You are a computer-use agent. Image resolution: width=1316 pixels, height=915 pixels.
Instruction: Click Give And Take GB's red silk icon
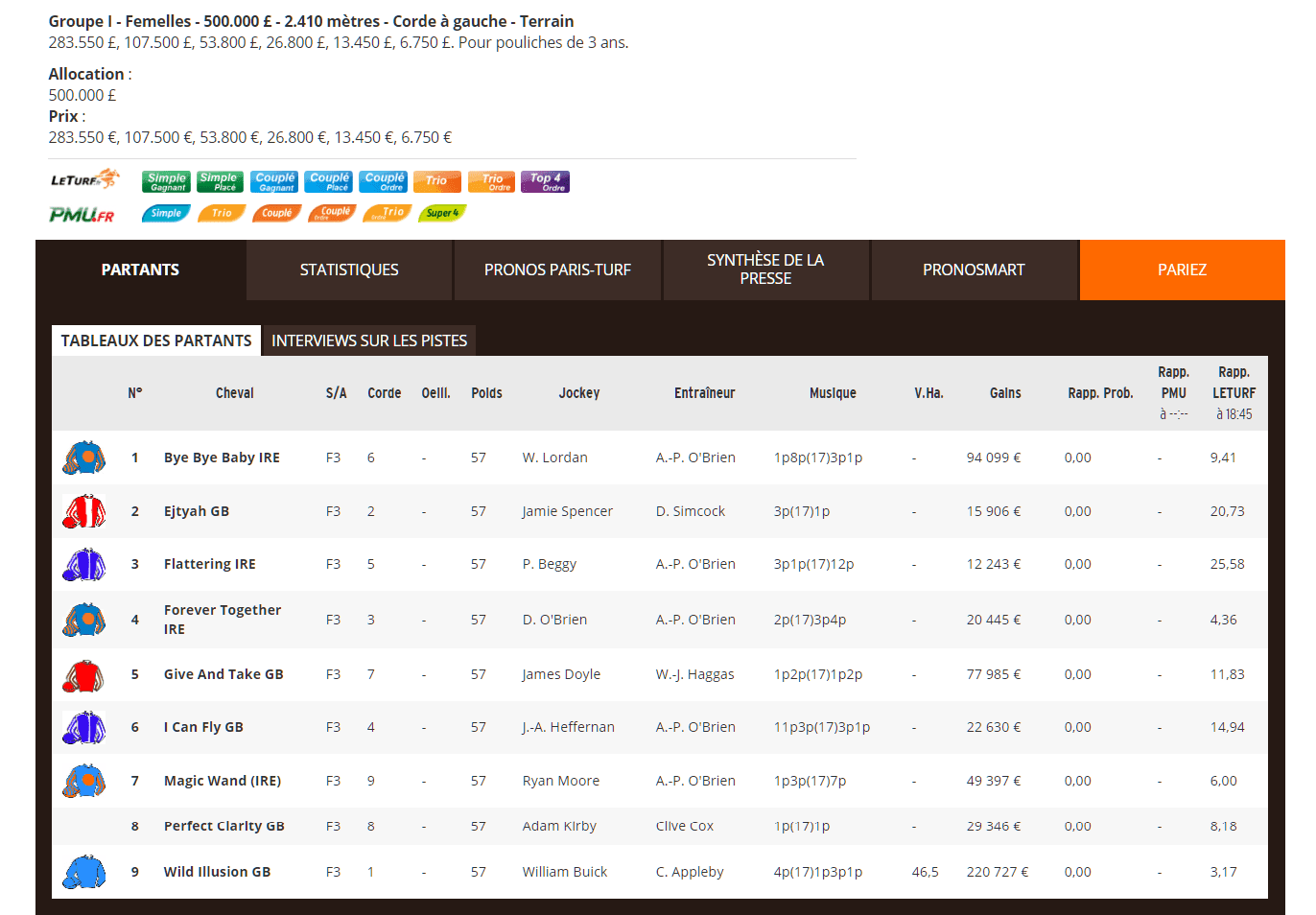(84, 675)
